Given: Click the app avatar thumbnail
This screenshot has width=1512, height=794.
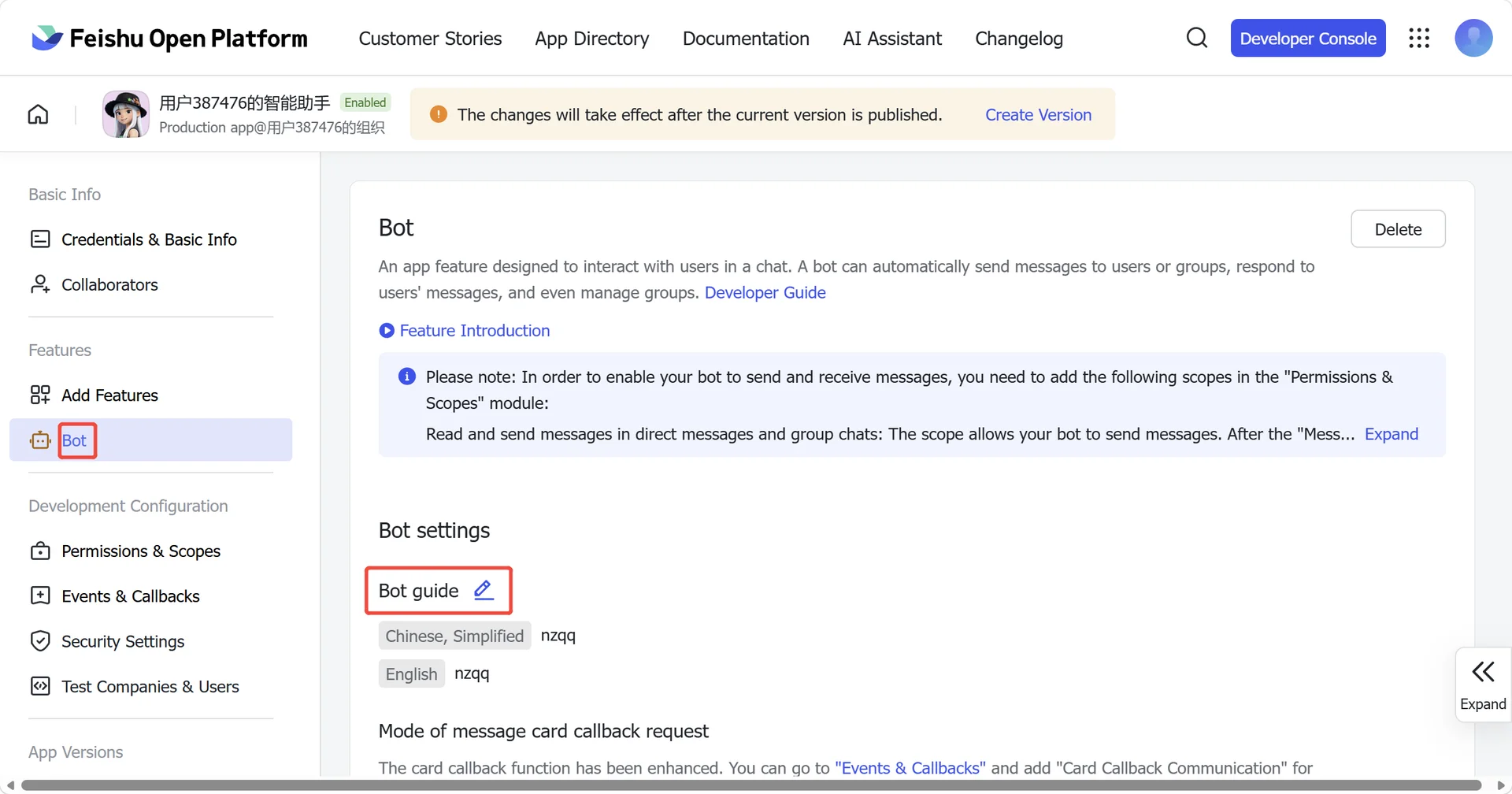Looking at the screenshot, I should click(x=126, y=114).
